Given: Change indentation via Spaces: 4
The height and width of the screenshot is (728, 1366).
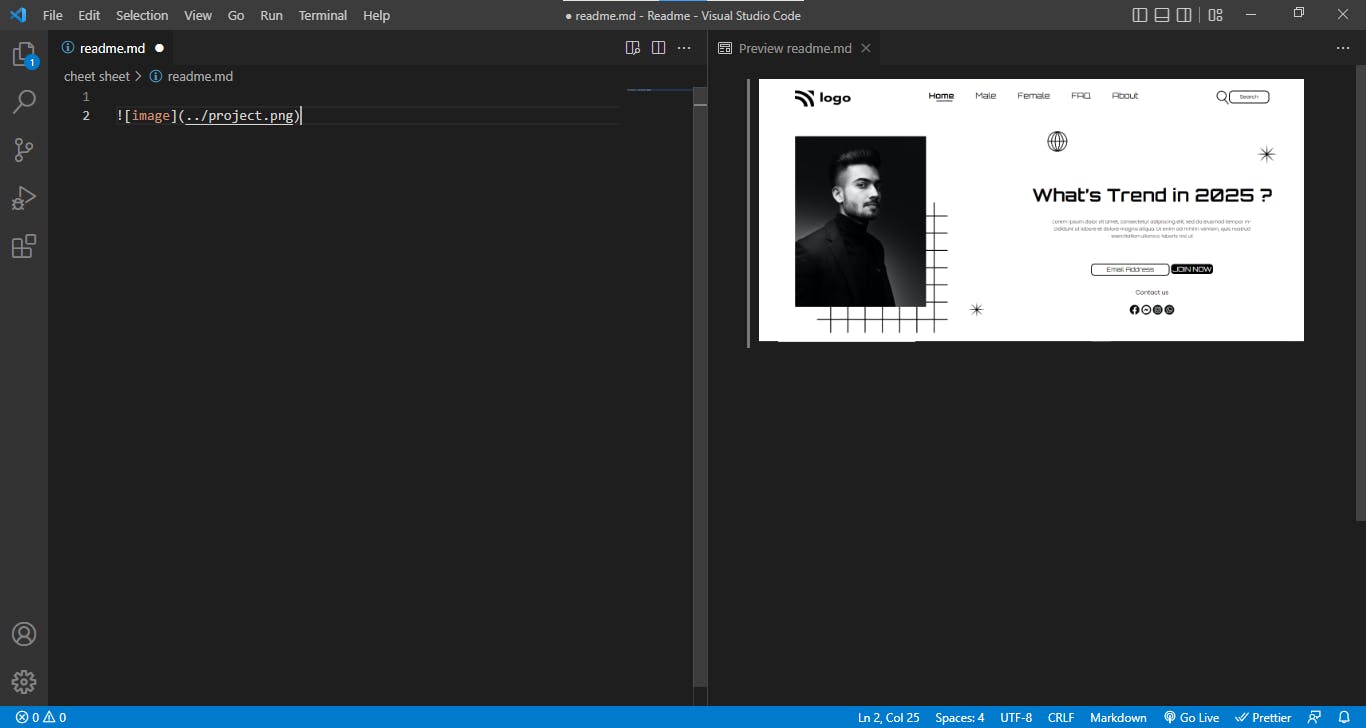Looking at the screenshot, I should 960,717.
